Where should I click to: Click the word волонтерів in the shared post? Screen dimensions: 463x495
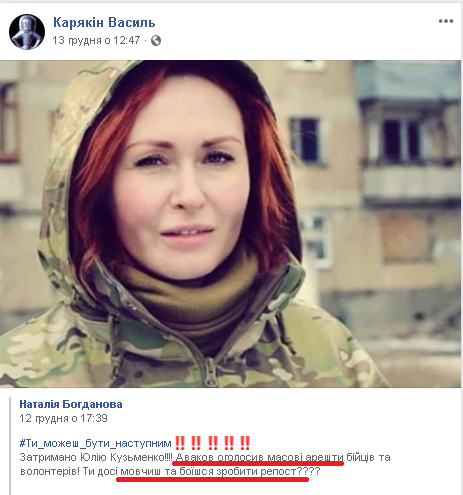(x=48, y=471)
